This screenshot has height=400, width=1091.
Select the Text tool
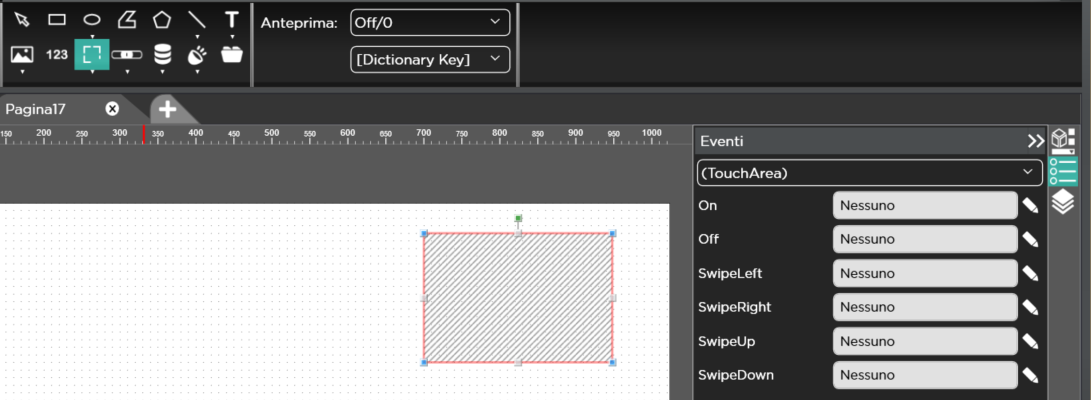(x=232, y=19)
